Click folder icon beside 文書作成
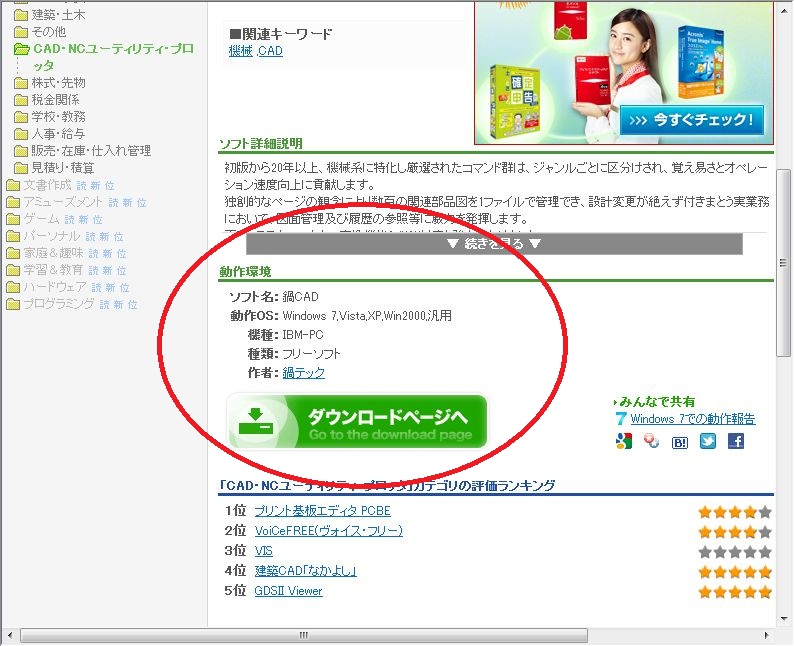 point(13,186)
